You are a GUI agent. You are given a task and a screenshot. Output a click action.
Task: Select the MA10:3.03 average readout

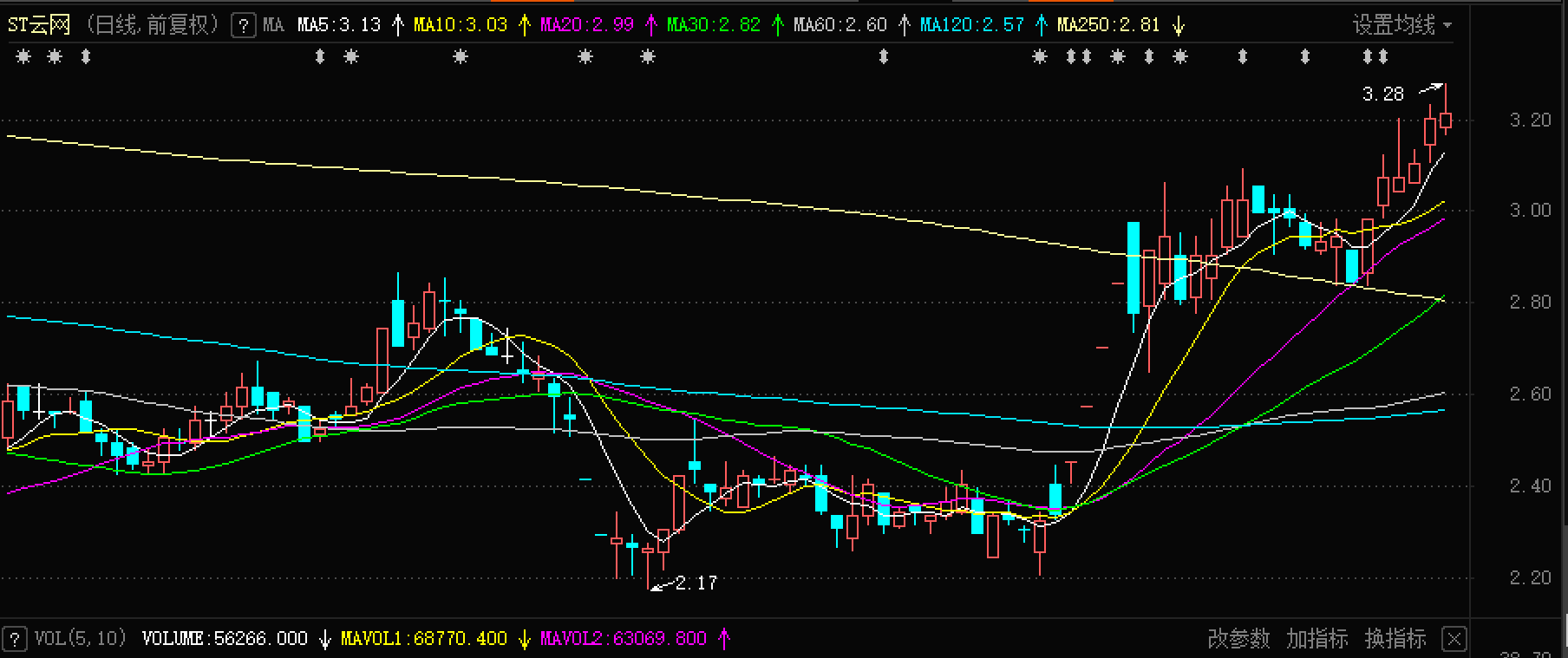point(461,25)
